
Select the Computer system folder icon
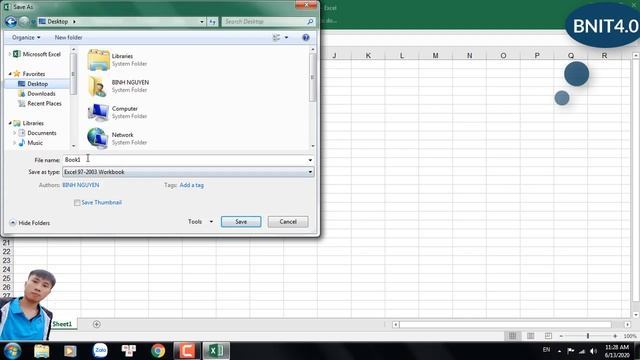(x=98, y=112)
